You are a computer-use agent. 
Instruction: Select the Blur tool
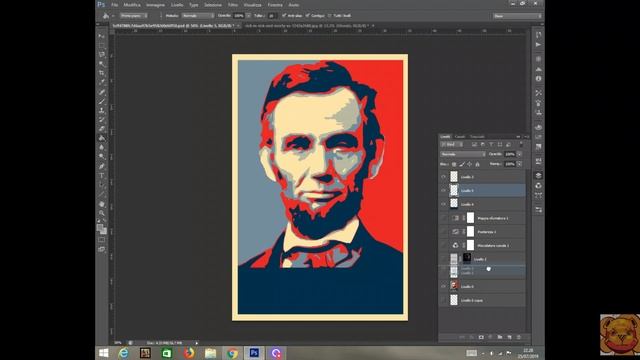[x=101, y=148]
